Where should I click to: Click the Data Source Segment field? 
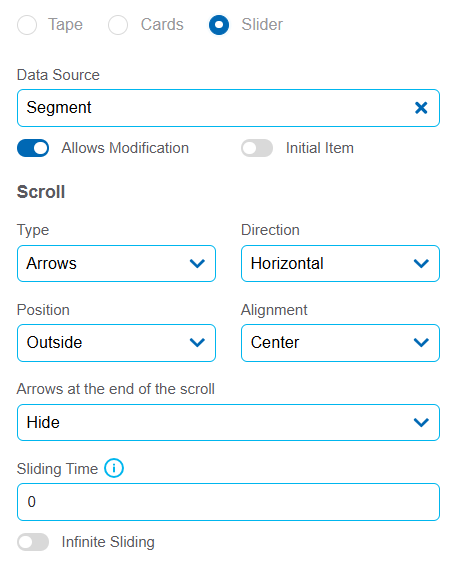click(228, 108)
